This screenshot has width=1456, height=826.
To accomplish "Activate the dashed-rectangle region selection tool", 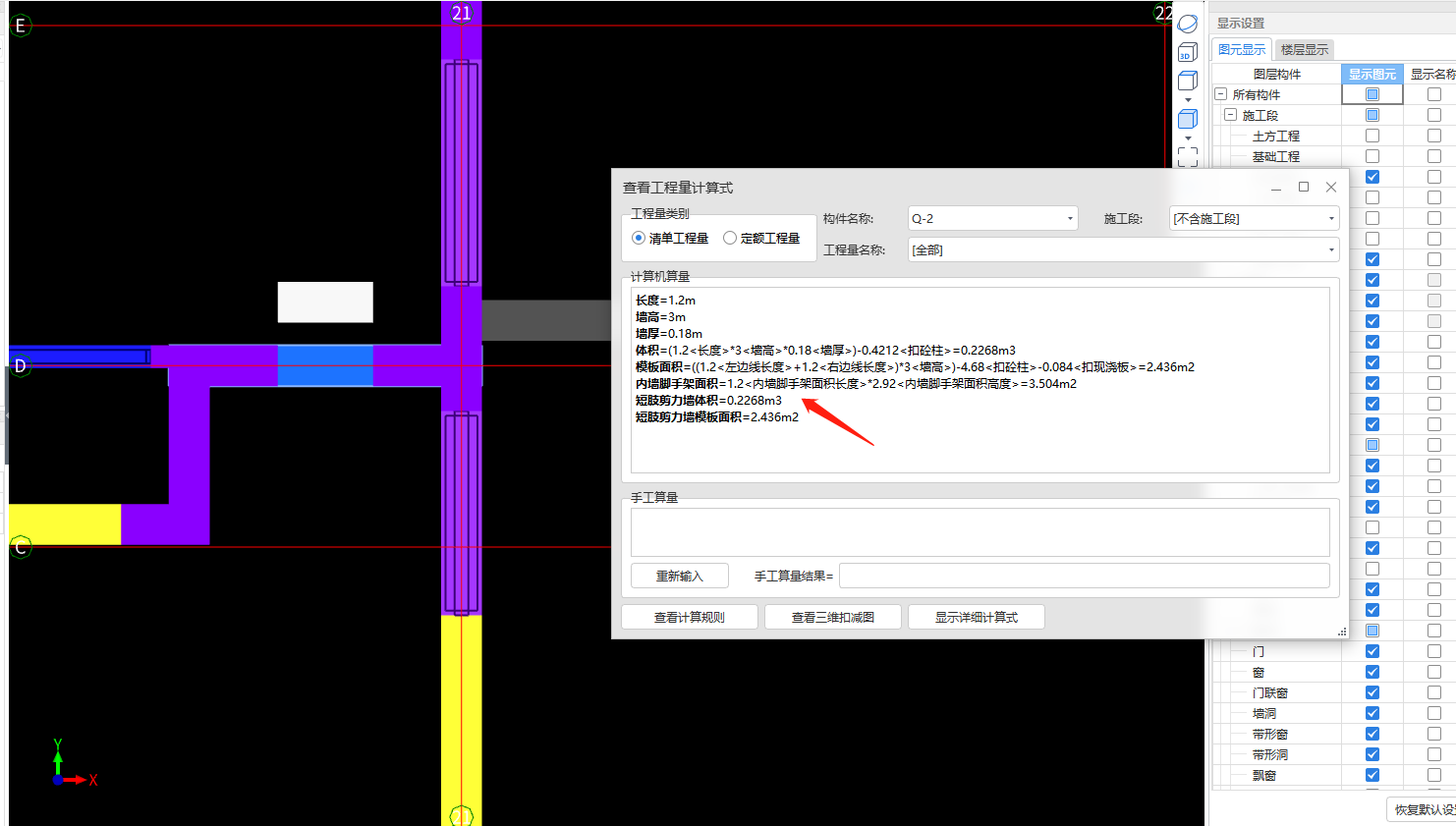I will pos(1188,157).
